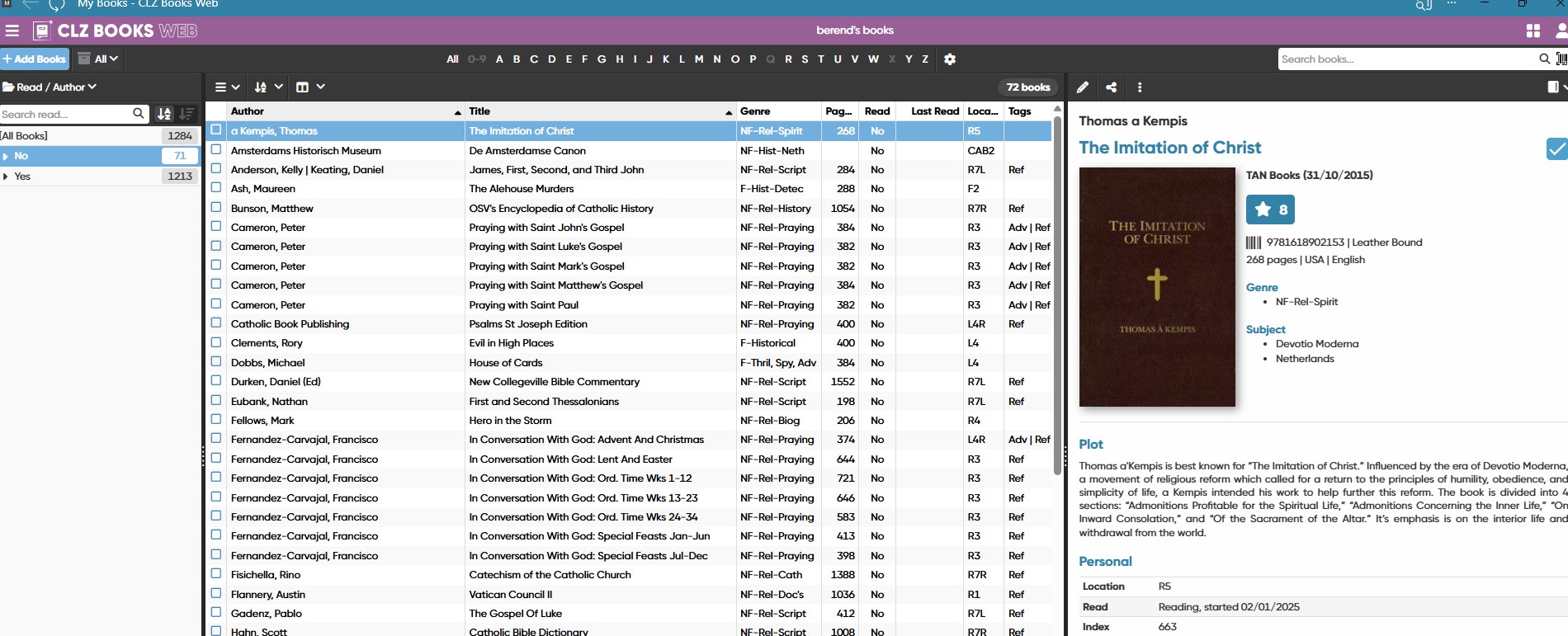
Task: Click the barcode scan icon
Action: tap(1561, 59)
